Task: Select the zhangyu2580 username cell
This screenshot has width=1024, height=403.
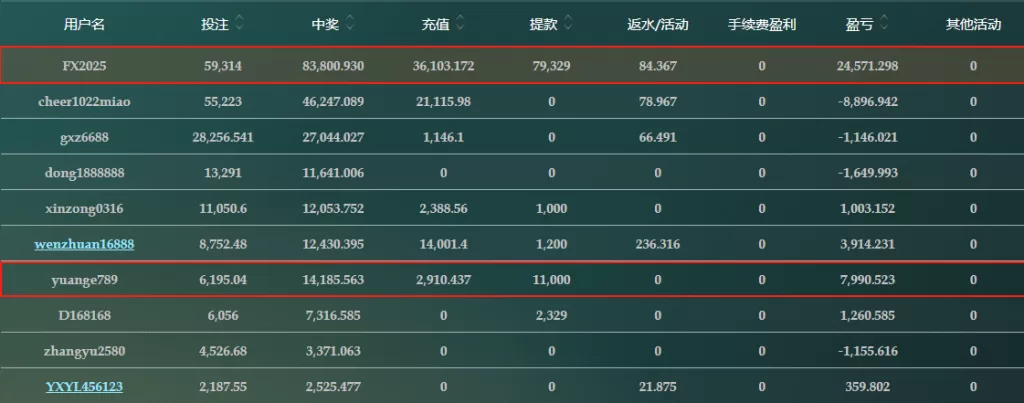Action: coord(84,351)
